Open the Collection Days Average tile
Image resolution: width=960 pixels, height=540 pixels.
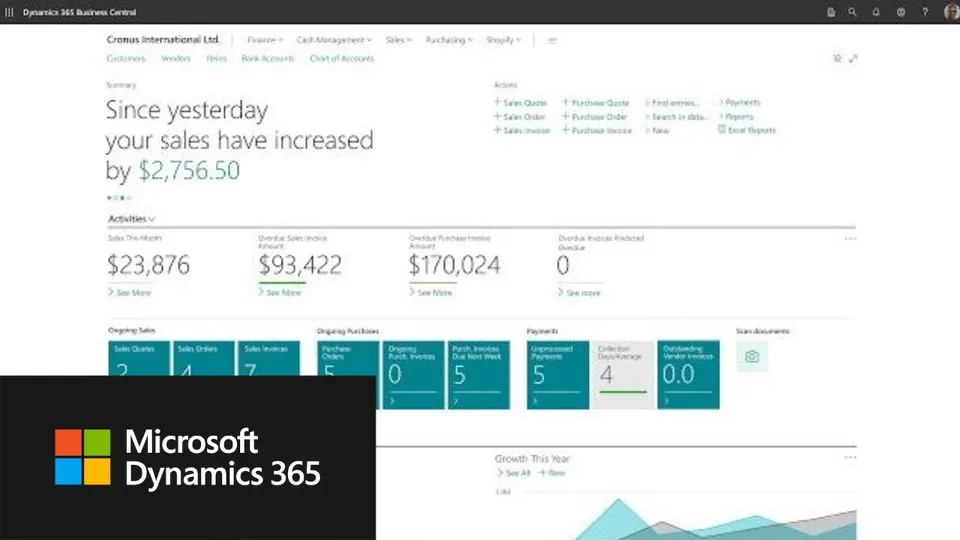pyautogui.click(x=623, y=375)
